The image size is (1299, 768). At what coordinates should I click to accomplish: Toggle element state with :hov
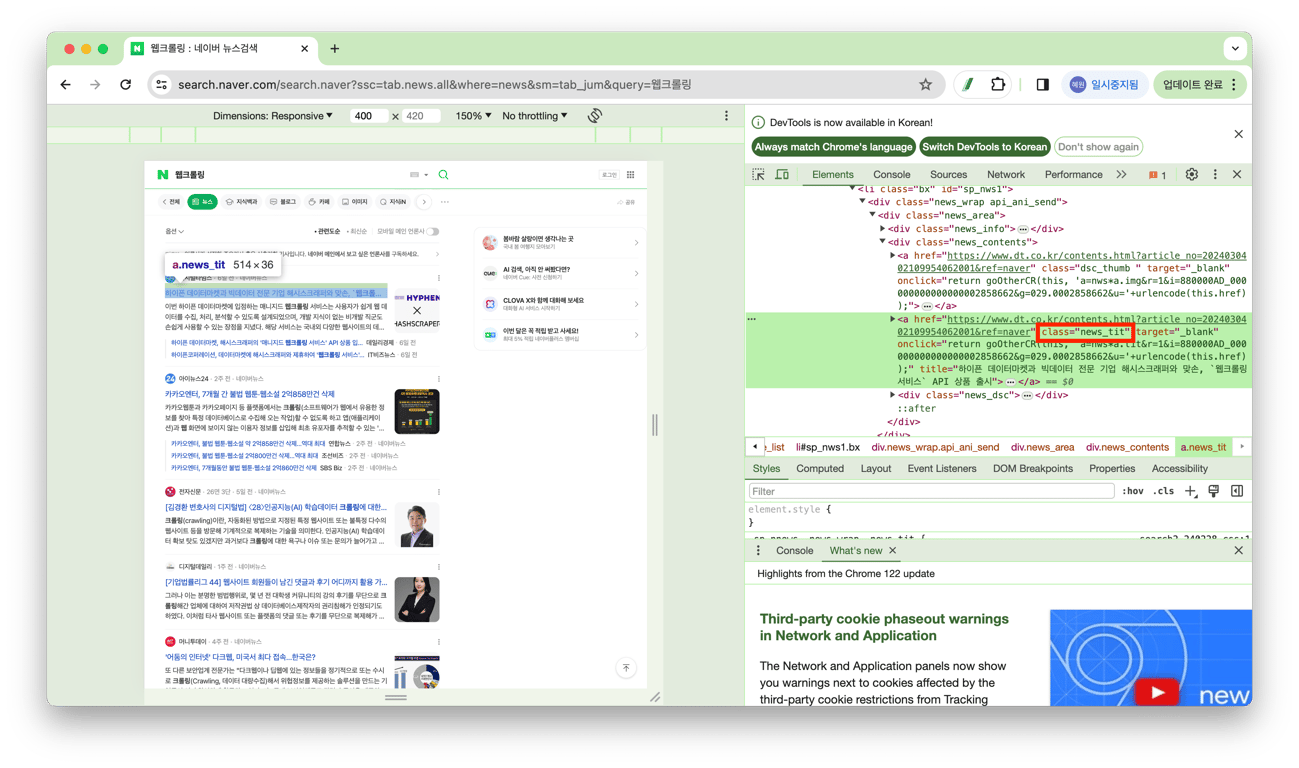tap(1133, 491)
